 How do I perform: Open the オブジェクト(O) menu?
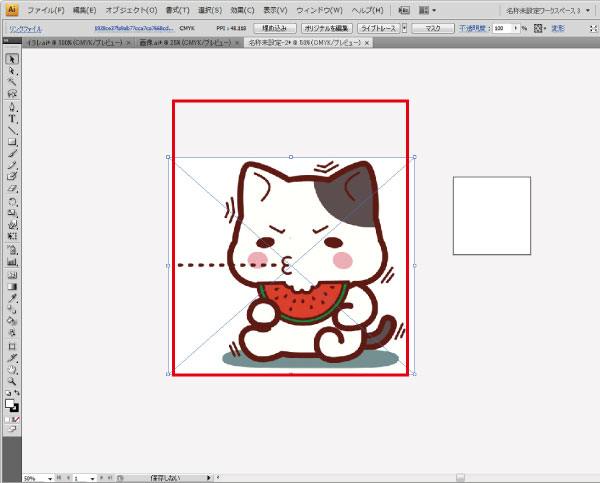click(131, 10)
